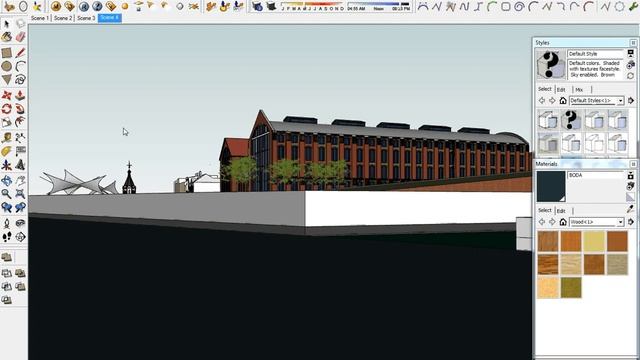This screenshot has width=640, height=360.
Task: Select the Move tool
Action: 7,96
